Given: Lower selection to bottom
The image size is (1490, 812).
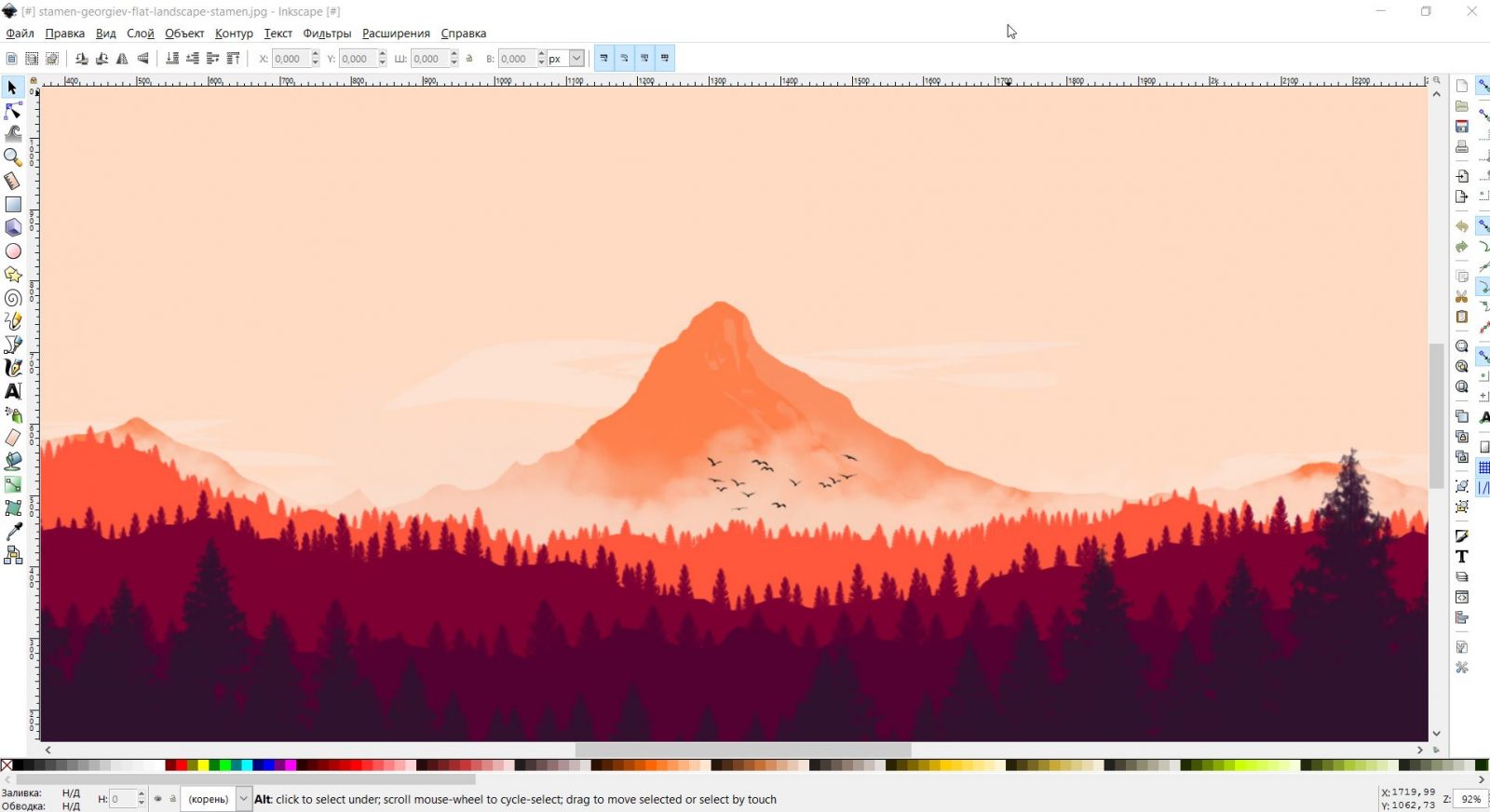Looking at the screenshot, I should click(172, 59).
